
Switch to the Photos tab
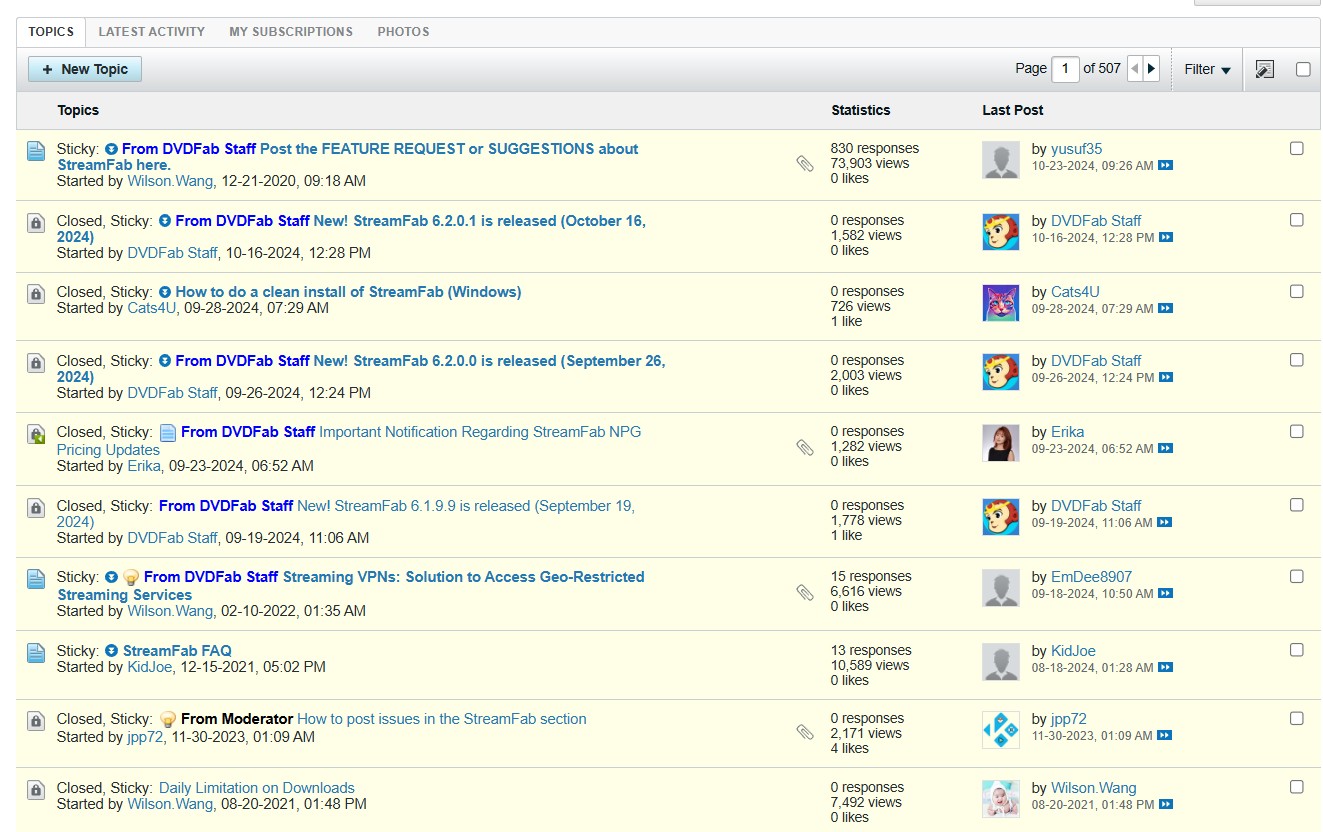pyautogui.click(x=403, y=32)
